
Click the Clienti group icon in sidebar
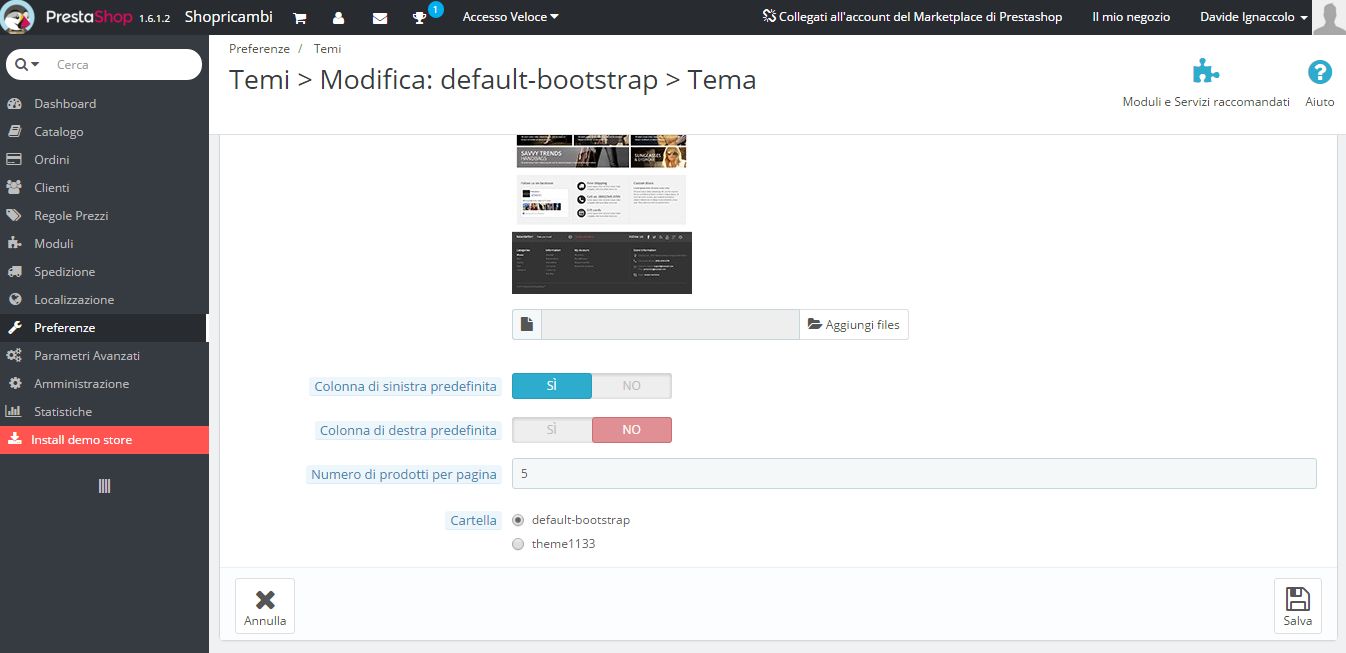click(x=15, y=188)
